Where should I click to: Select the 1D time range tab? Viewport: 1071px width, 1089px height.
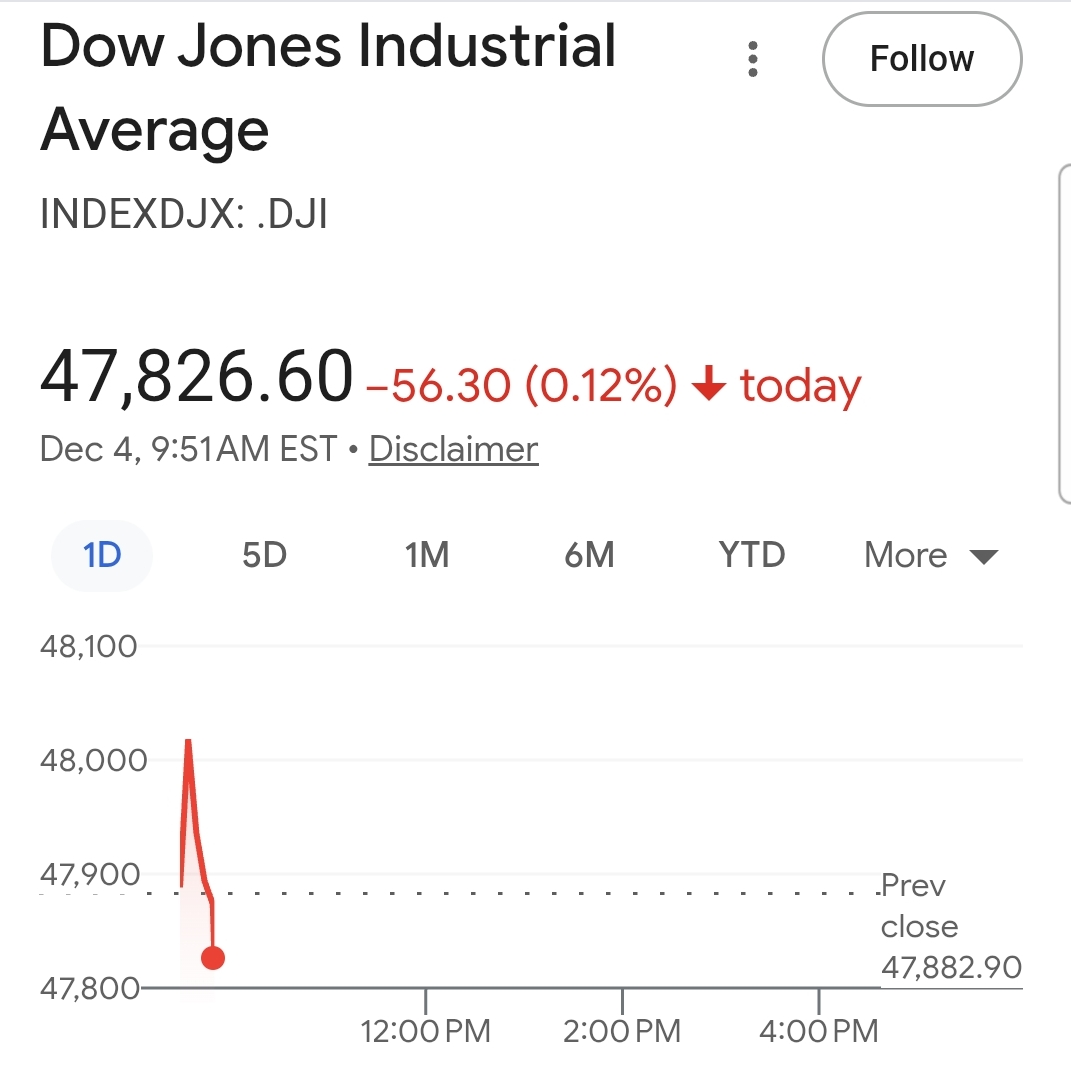point(102,554)
